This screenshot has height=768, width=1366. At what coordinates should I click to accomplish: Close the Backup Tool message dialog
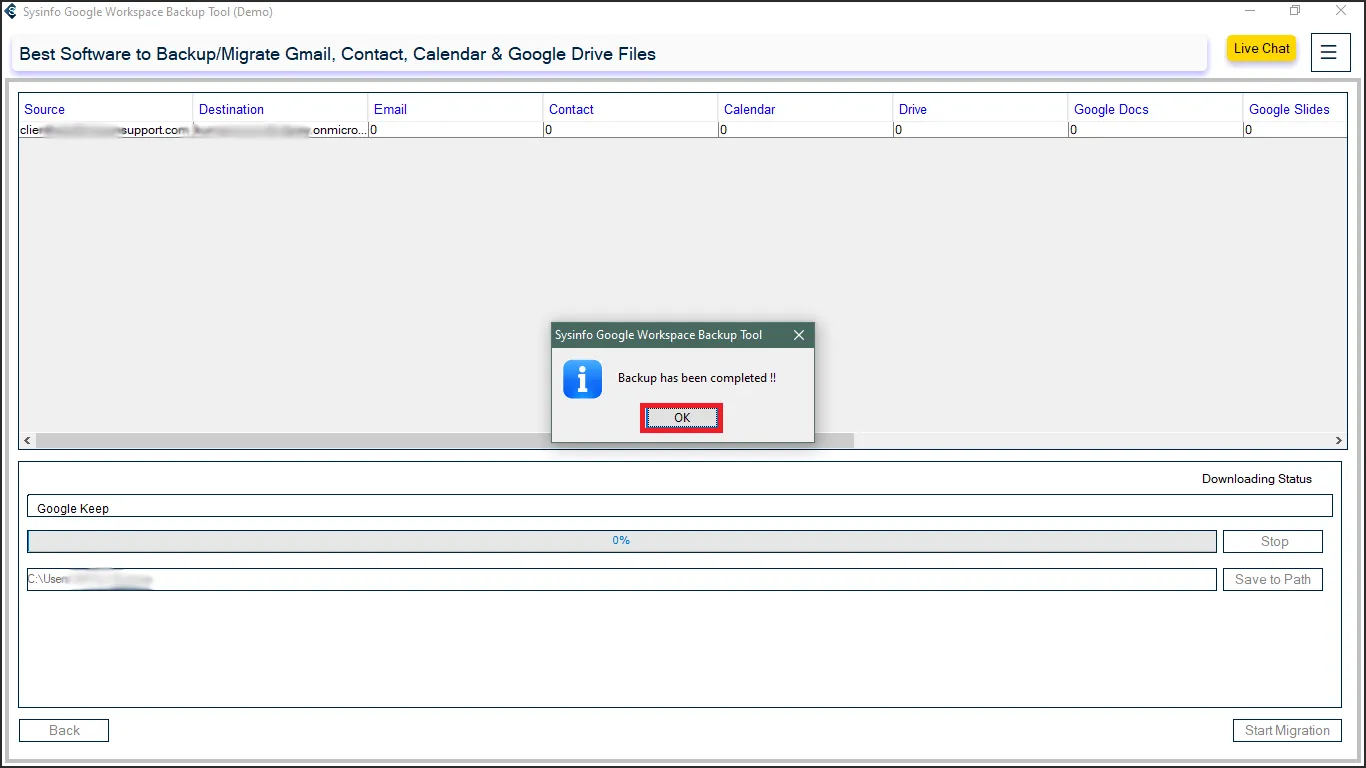[x=798, y=335]
